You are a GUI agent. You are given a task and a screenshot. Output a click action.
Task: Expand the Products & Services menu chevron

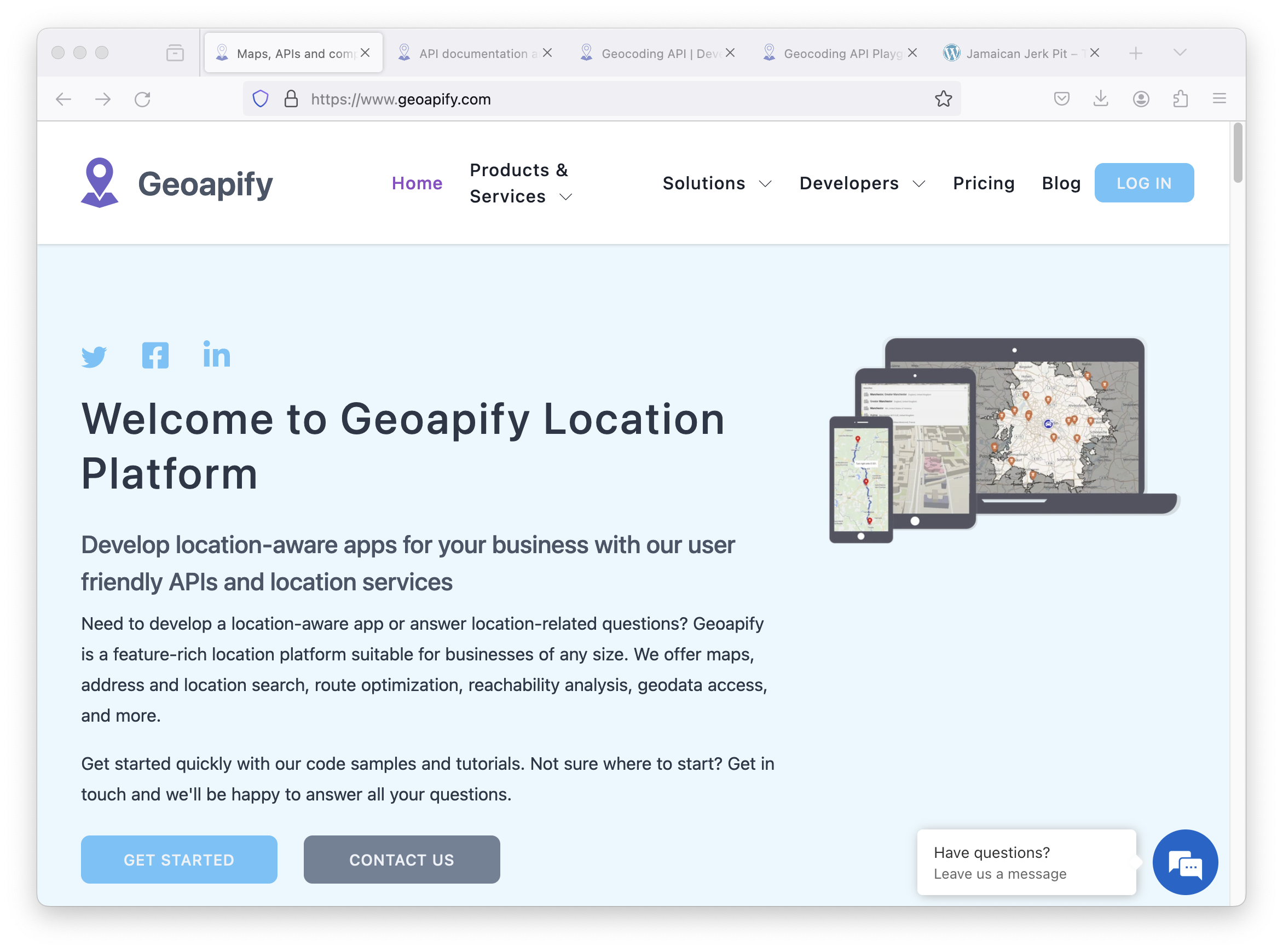566,197
